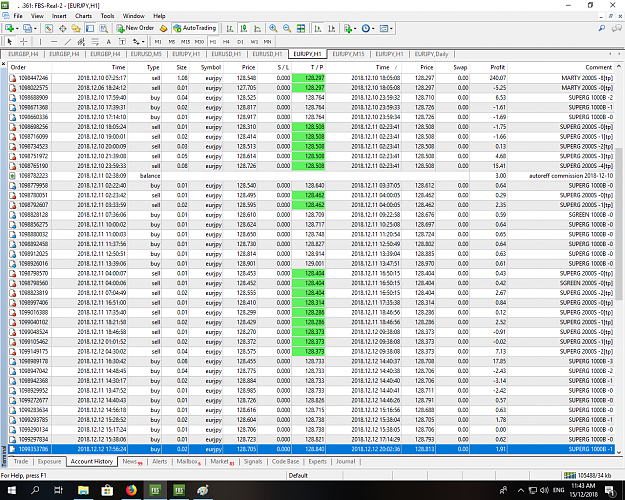This screenshot has width=625, height=500.
Task: Toggle the Market Watch window icon
Action: [x=49, y=28]
